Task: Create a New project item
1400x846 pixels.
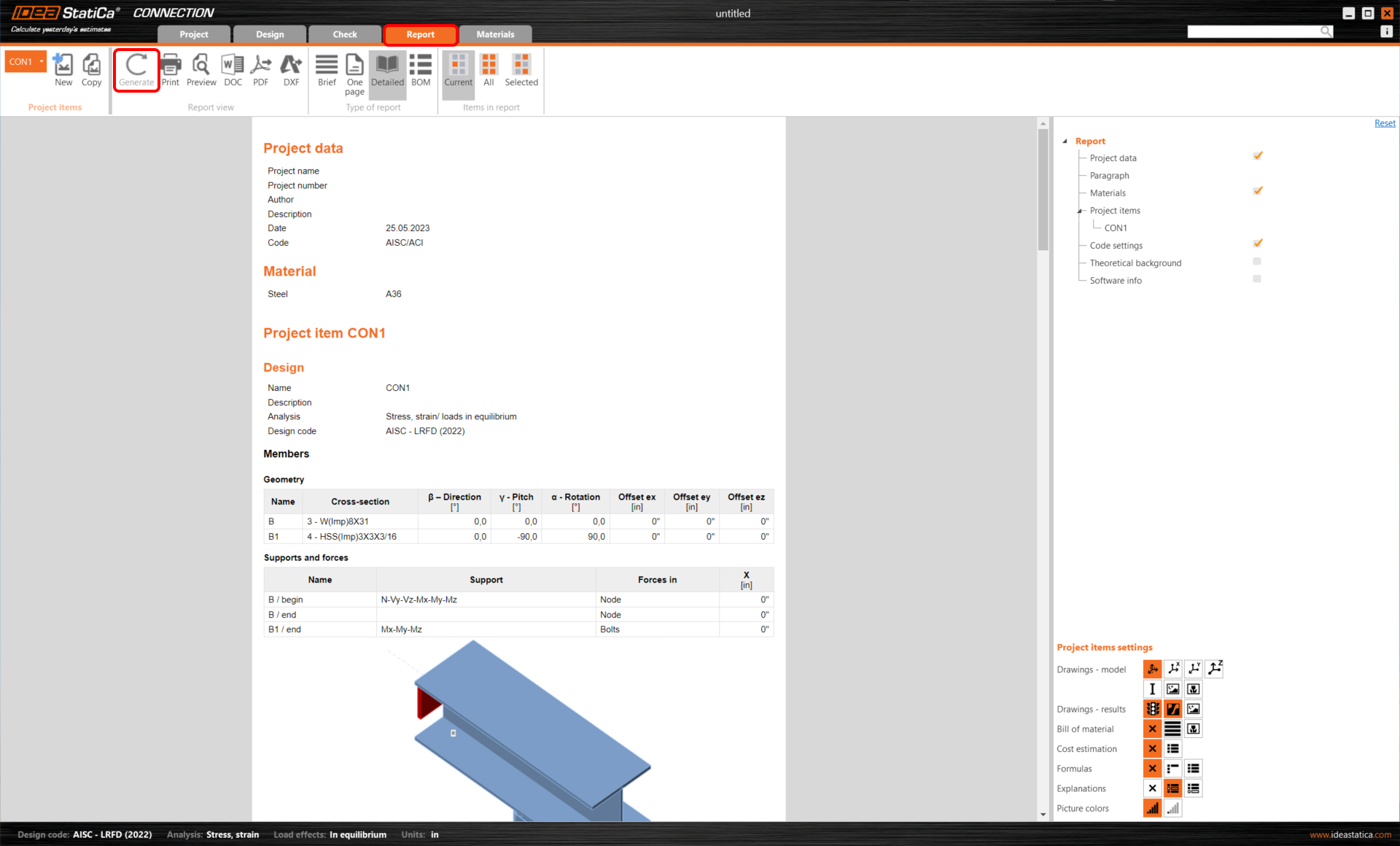Action: click(x=63, y=70)
